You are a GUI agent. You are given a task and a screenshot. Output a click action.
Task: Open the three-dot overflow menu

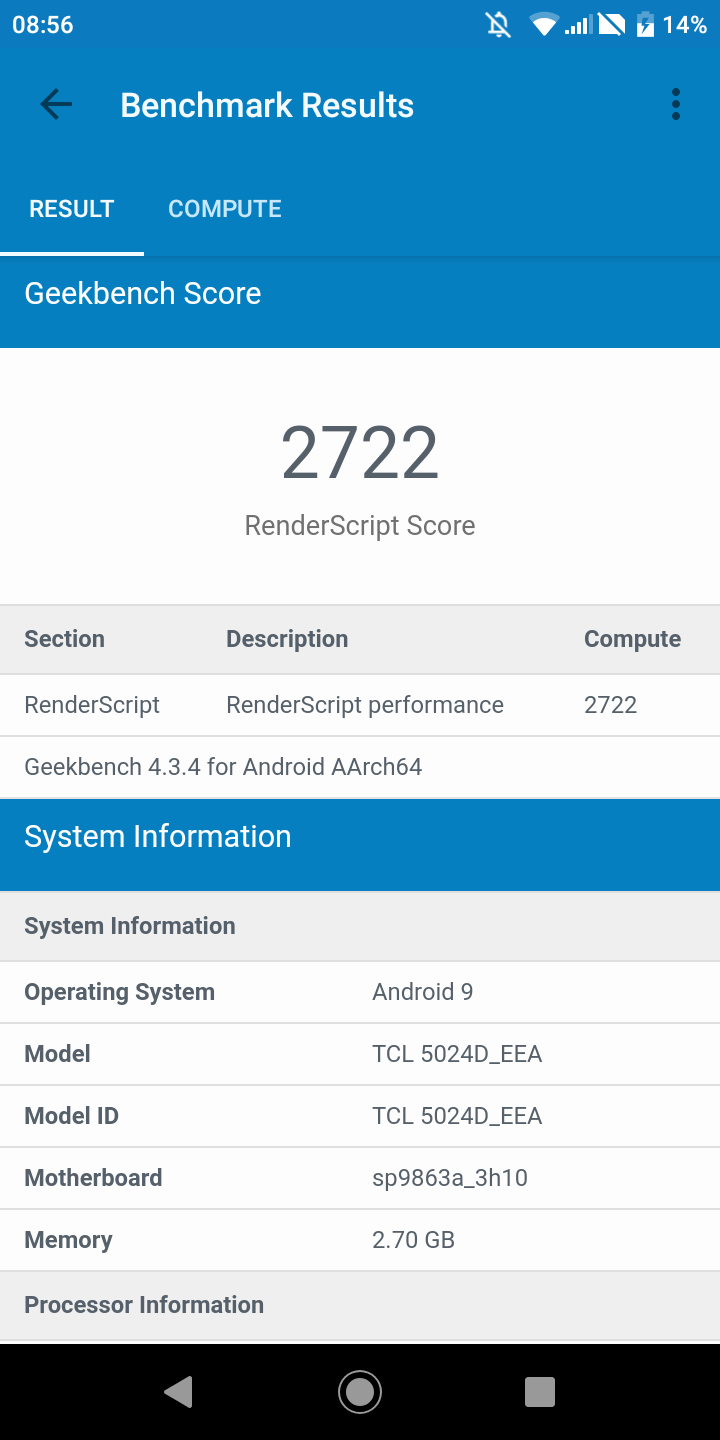point(676,105)
